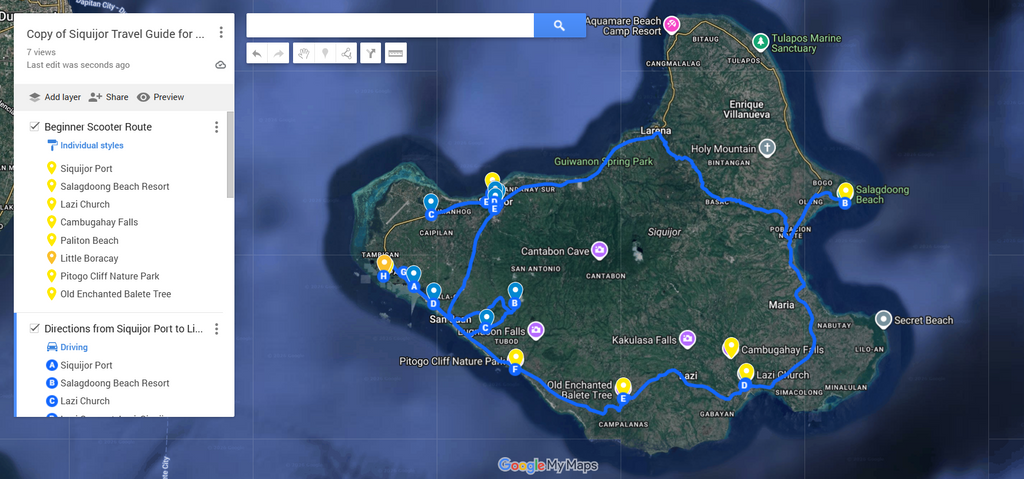Click the map title text

click(x=116, y=34)
